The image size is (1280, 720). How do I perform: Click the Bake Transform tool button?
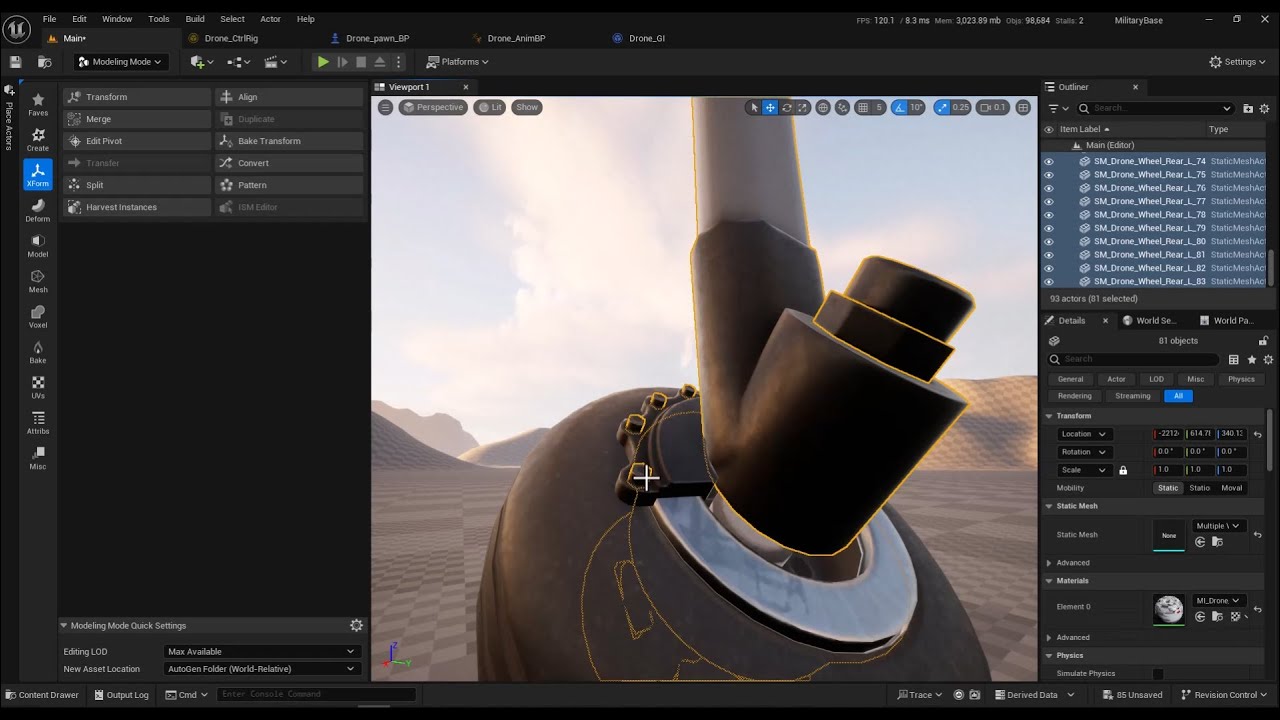[x=288, y=141]
